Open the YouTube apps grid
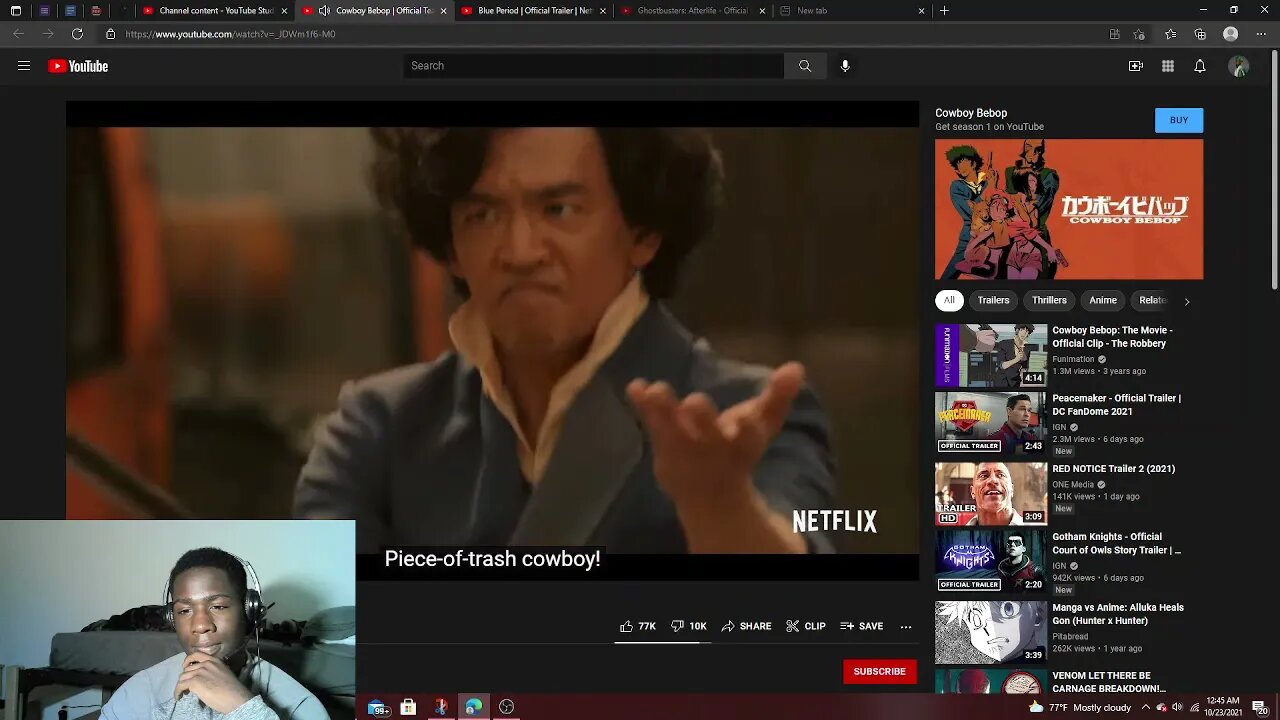The height and width of the screenshot is (720, 1280). [1168, 66]
